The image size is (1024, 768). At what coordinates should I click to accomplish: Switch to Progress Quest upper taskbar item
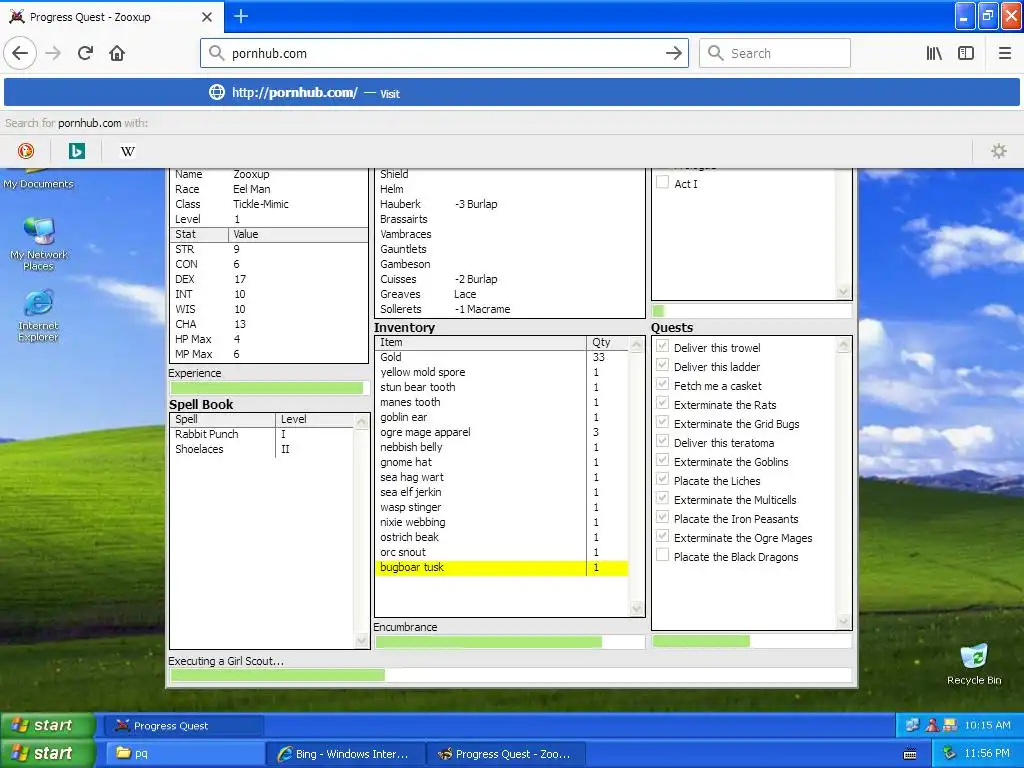[184, 726]
